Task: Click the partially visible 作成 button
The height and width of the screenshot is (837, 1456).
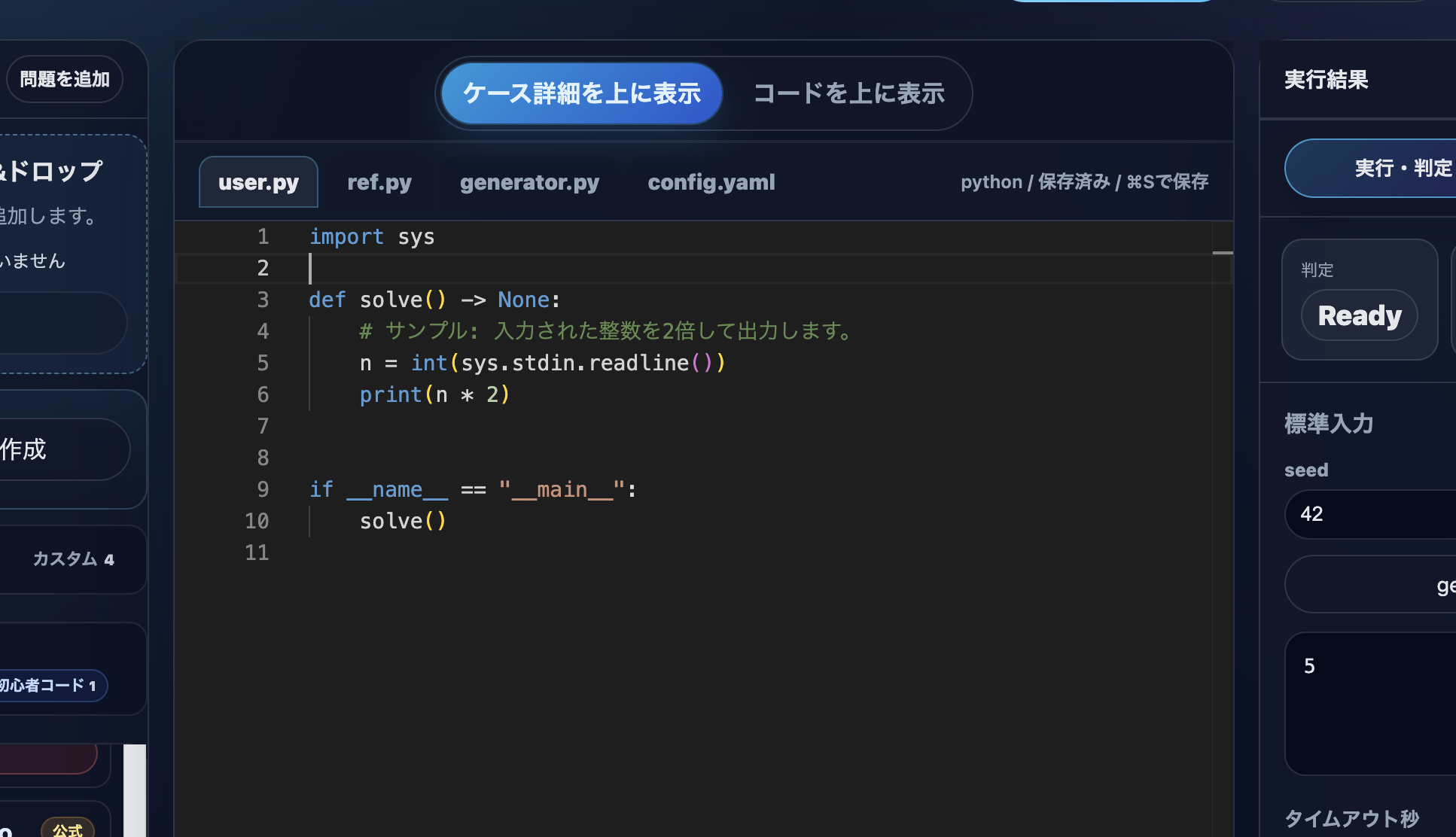Action: [64, 449]
